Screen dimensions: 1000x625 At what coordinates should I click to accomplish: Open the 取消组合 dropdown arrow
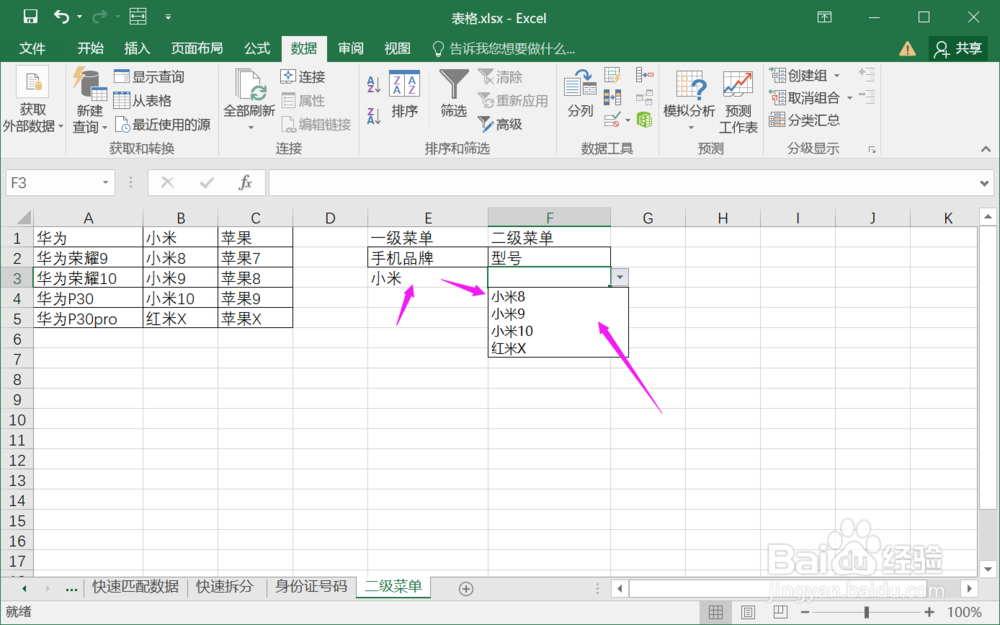pos(849,98)
